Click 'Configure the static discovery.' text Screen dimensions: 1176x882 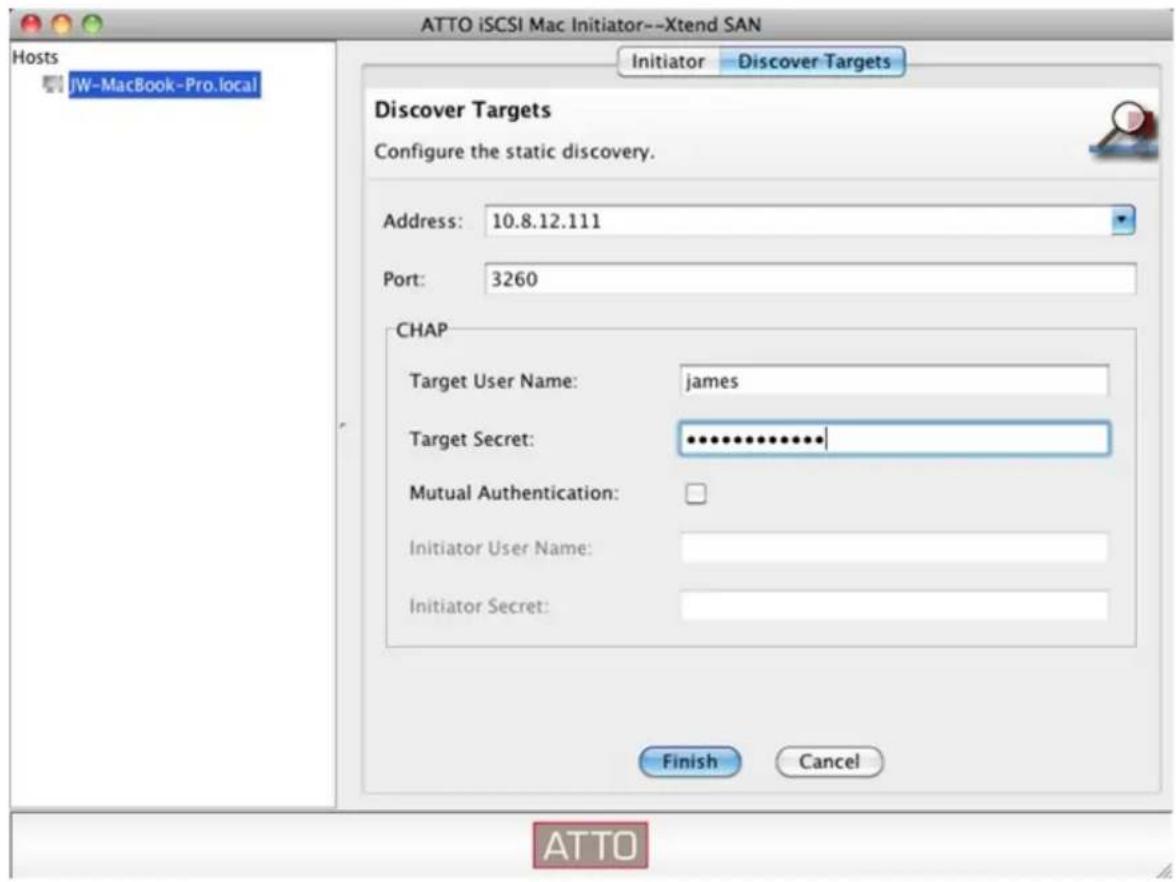click(x=514, y=152)
